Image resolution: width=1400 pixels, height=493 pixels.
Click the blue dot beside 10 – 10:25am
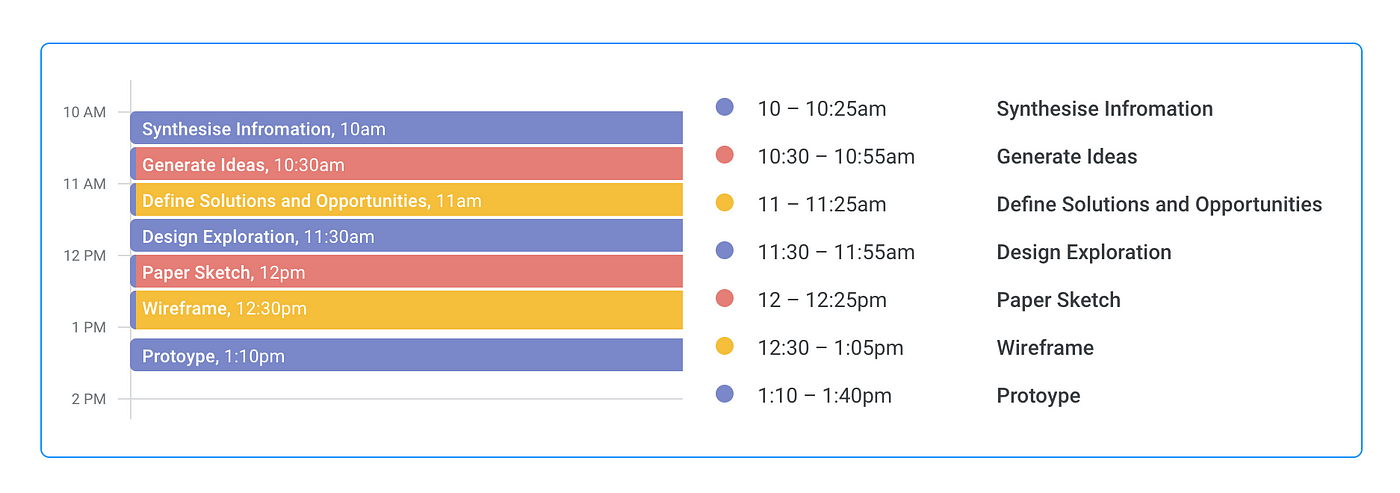725,107
